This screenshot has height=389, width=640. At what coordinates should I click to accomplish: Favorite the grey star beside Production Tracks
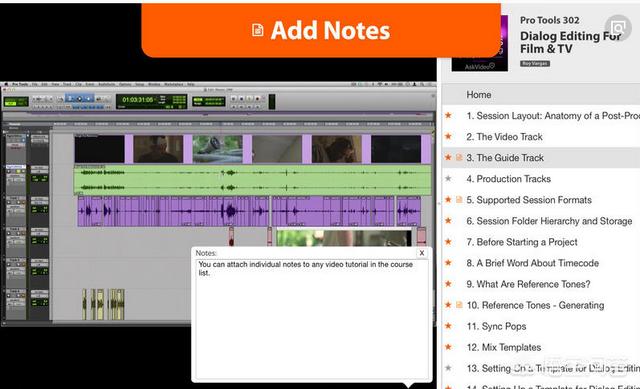coord(448,178)
